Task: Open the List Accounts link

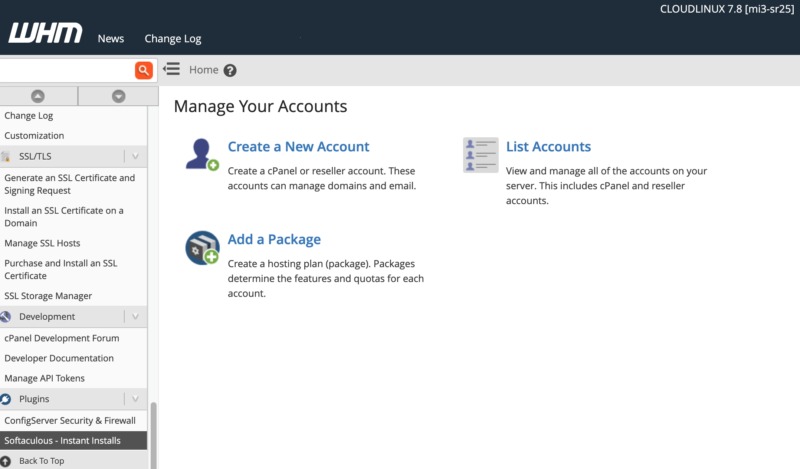Action: click(x=548, y=147)
